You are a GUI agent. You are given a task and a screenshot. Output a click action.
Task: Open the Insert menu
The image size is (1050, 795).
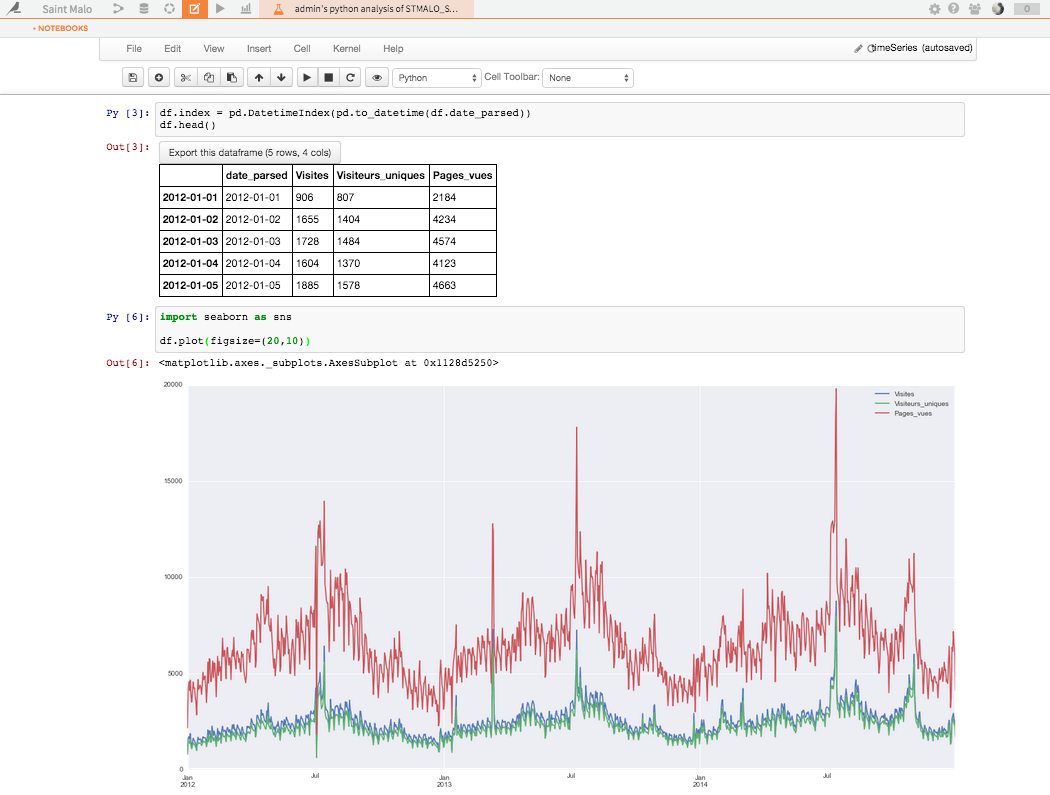tap(259, 48)
